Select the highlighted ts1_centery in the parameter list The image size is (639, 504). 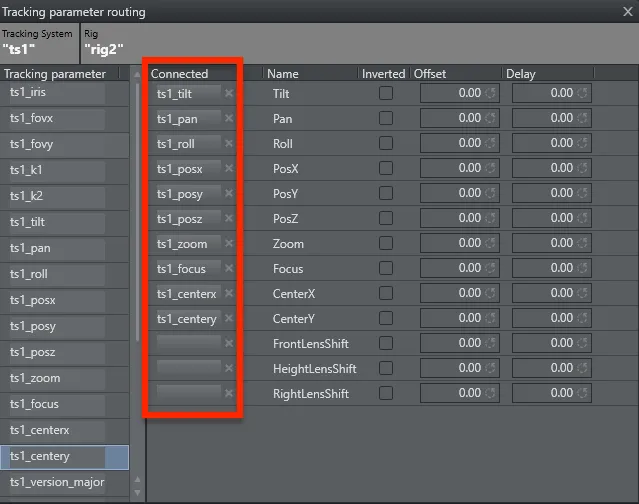coord(64,457)
